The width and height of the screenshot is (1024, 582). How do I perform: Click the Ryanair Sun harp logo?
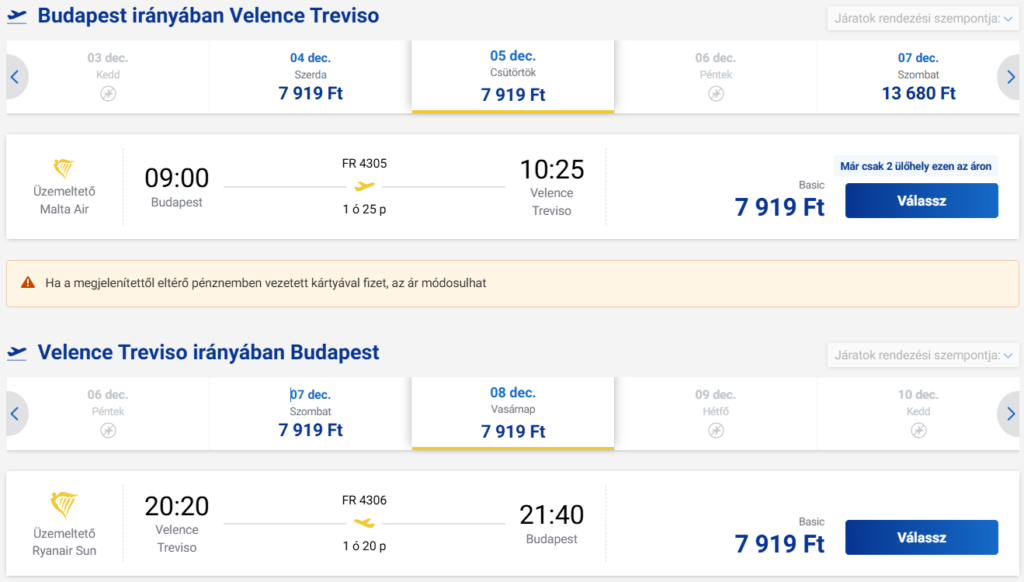click(x=64, y=505)
